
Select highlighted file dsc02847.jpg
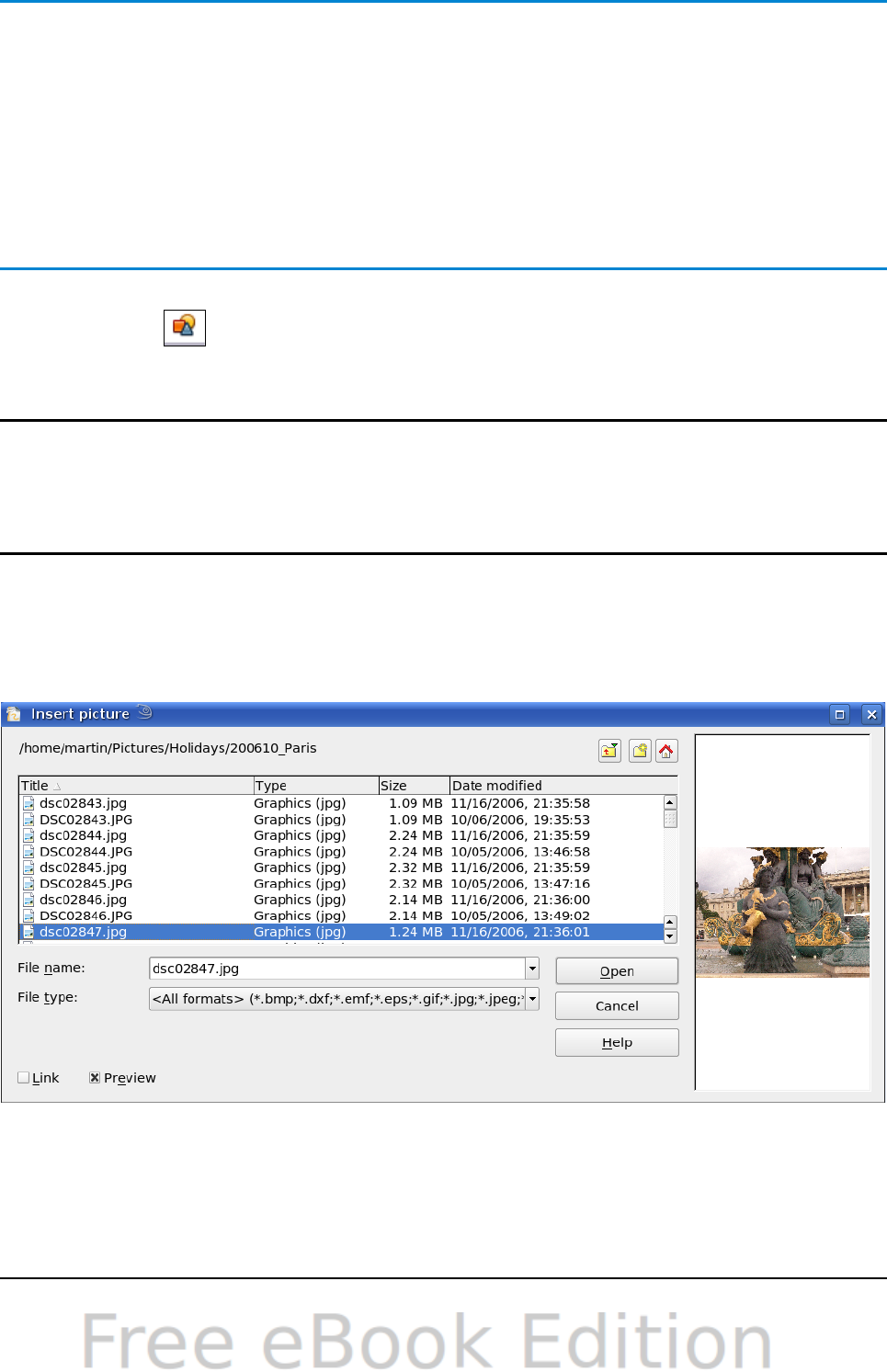(83, 932)
